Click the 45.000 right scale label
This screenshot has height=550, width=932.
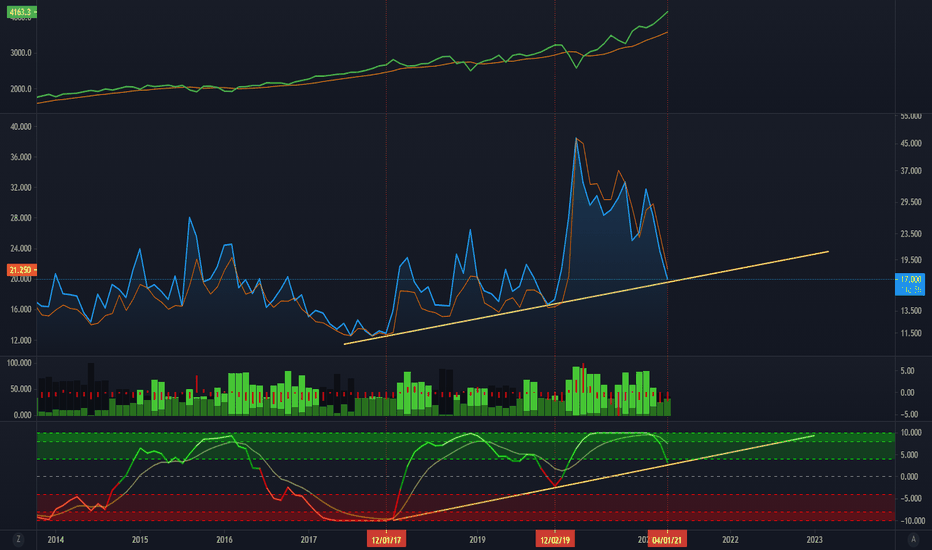911,143
